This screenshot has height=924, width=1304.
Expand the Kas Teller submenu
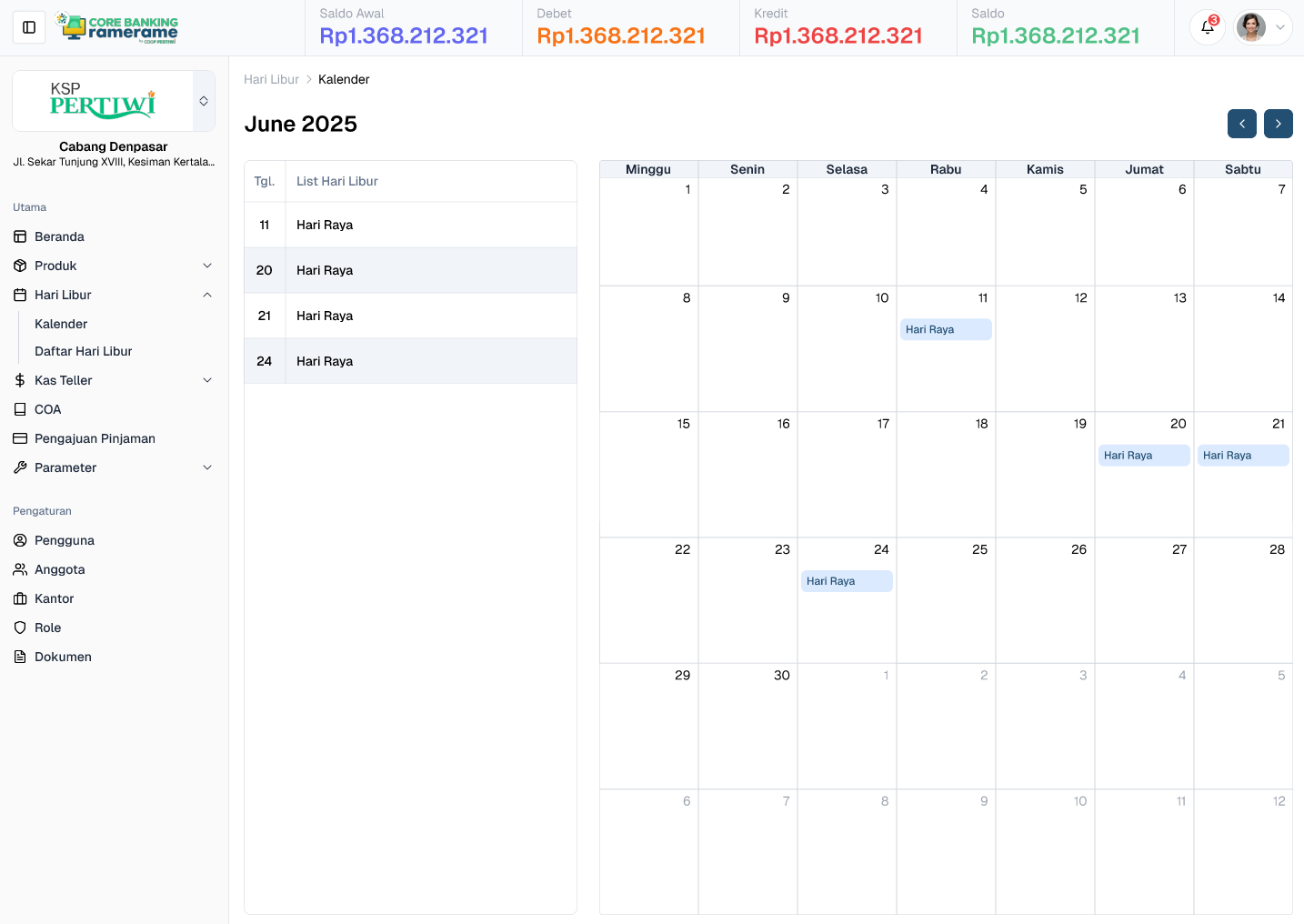point(207,380)
